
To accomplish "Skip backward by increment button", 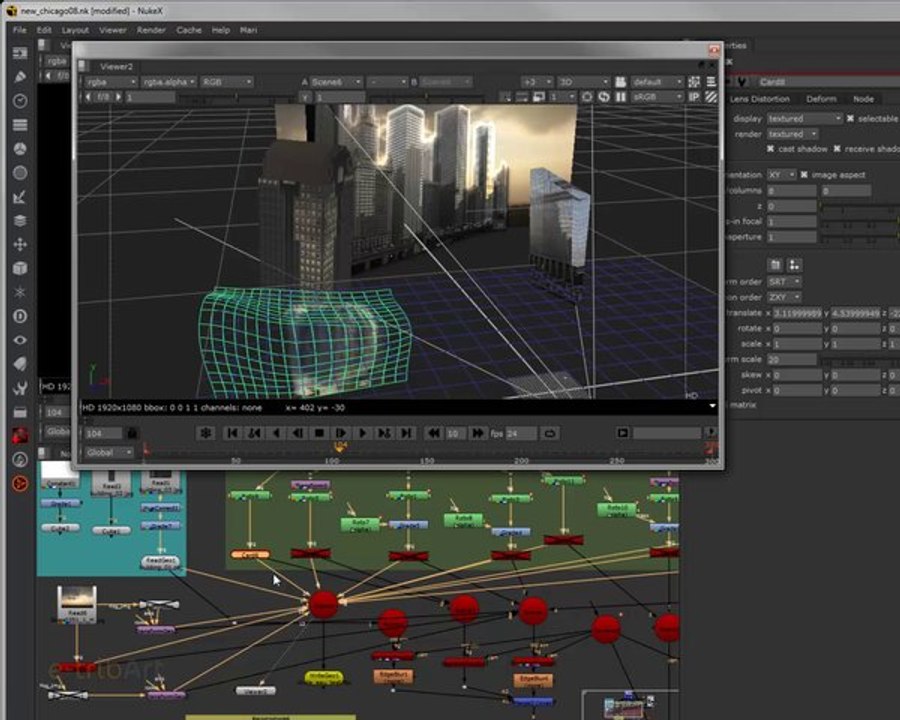I will tap(434, 433).
